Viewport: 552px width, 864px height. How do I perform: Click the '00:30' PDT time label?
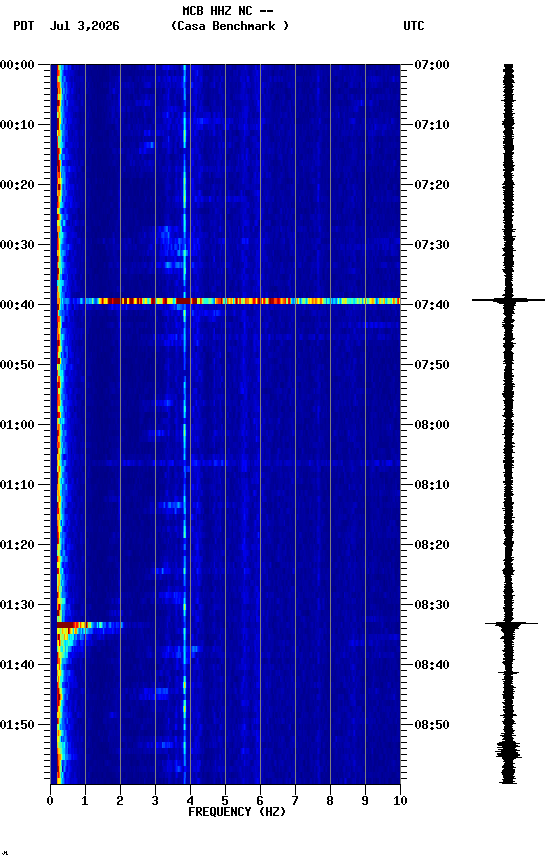(17, 245)
